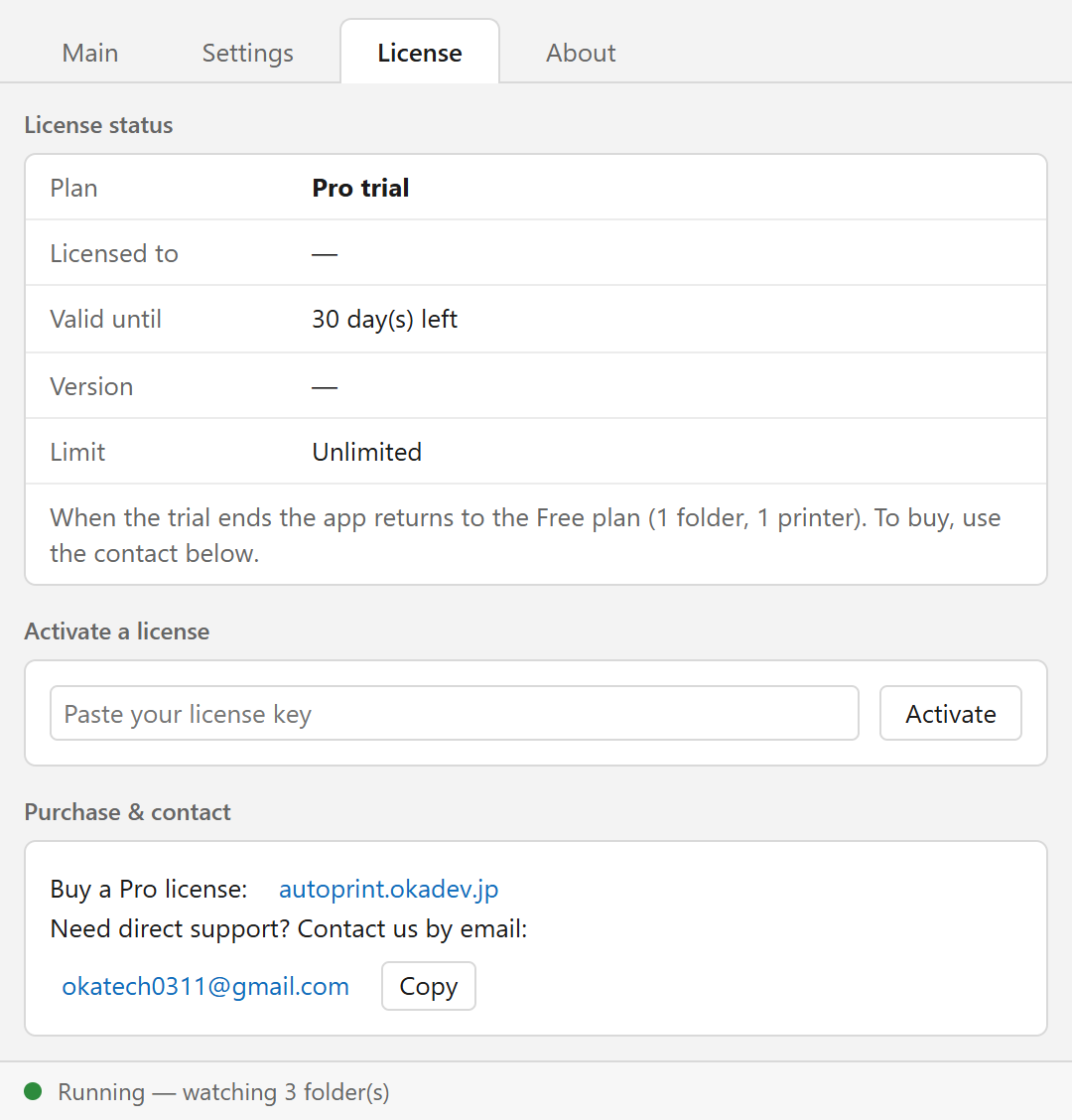Copy the support email address
Image resolution: width=1072 pixels, height=1120 pixels.
tap(429, 986)
